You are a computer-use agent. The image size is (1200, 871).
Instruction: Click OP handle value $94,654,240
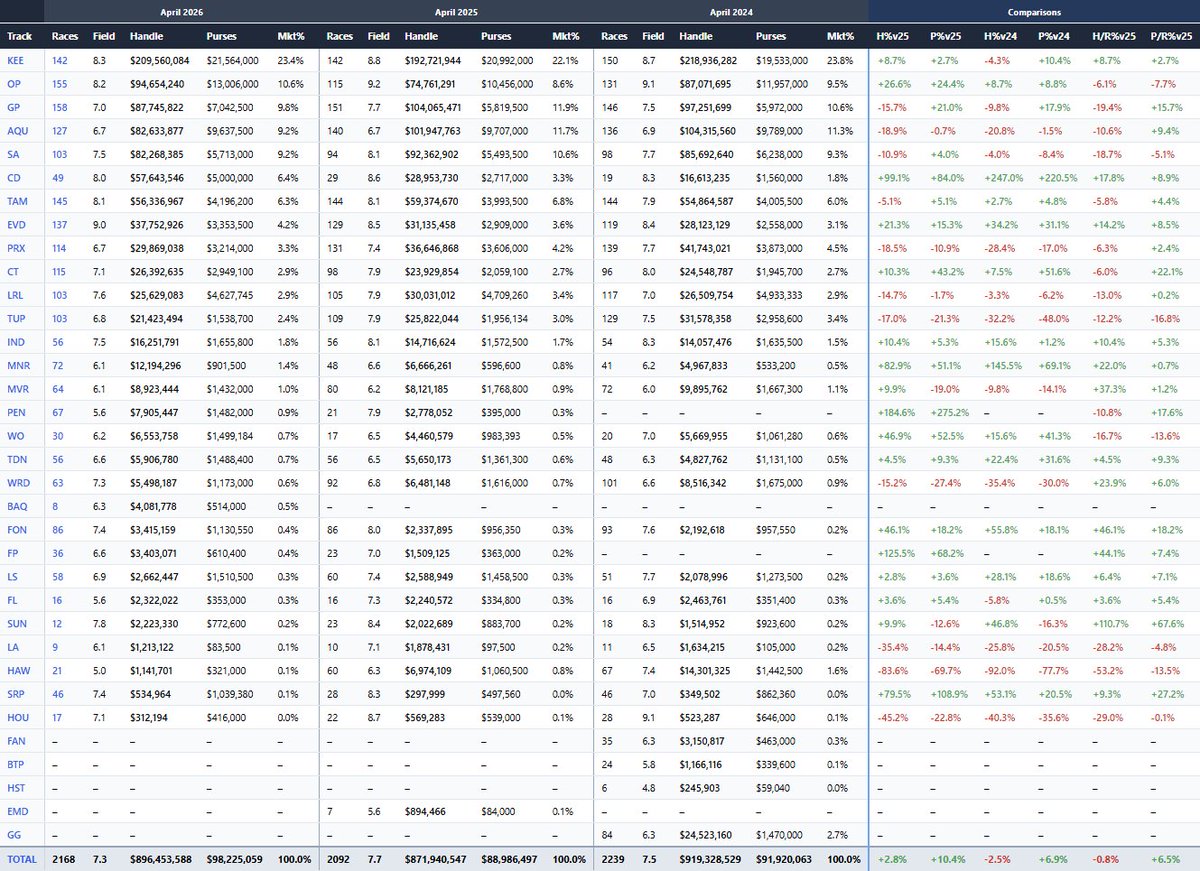click(x=157, y=84)
